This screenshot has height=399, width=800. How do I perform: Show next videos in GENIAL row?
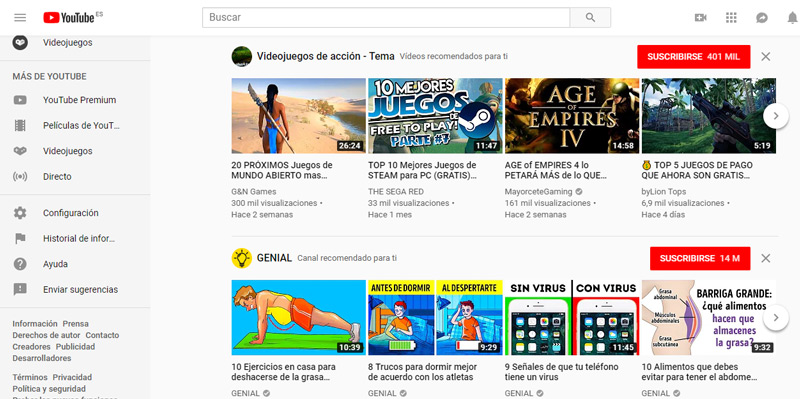click(x=776, y=317)
